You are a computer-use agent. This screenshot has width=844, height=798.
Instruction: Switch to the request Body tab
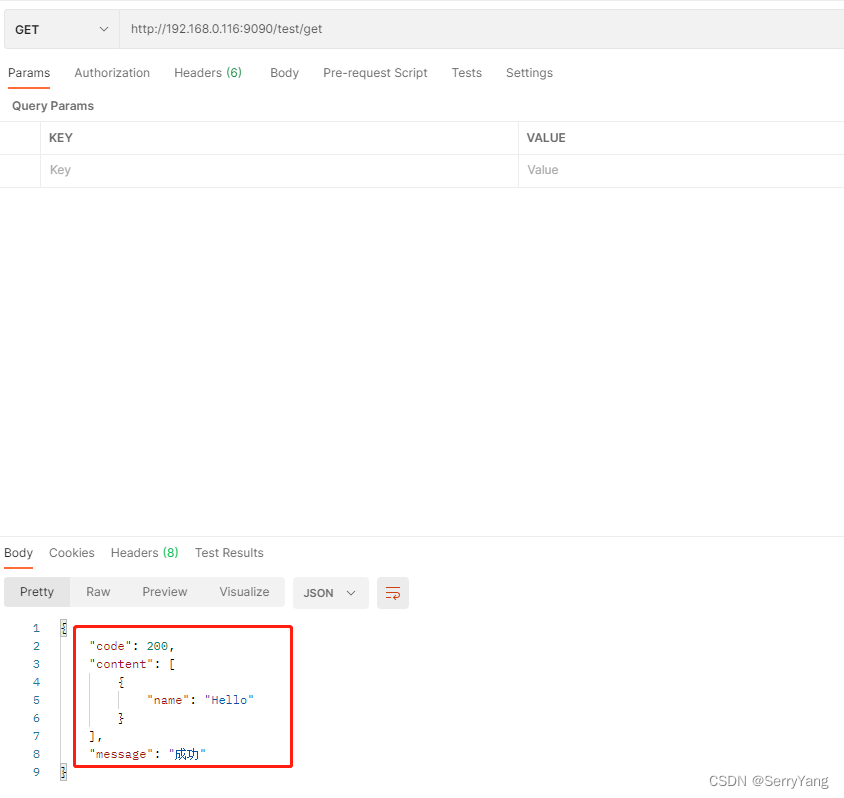(x=284, y=73)
